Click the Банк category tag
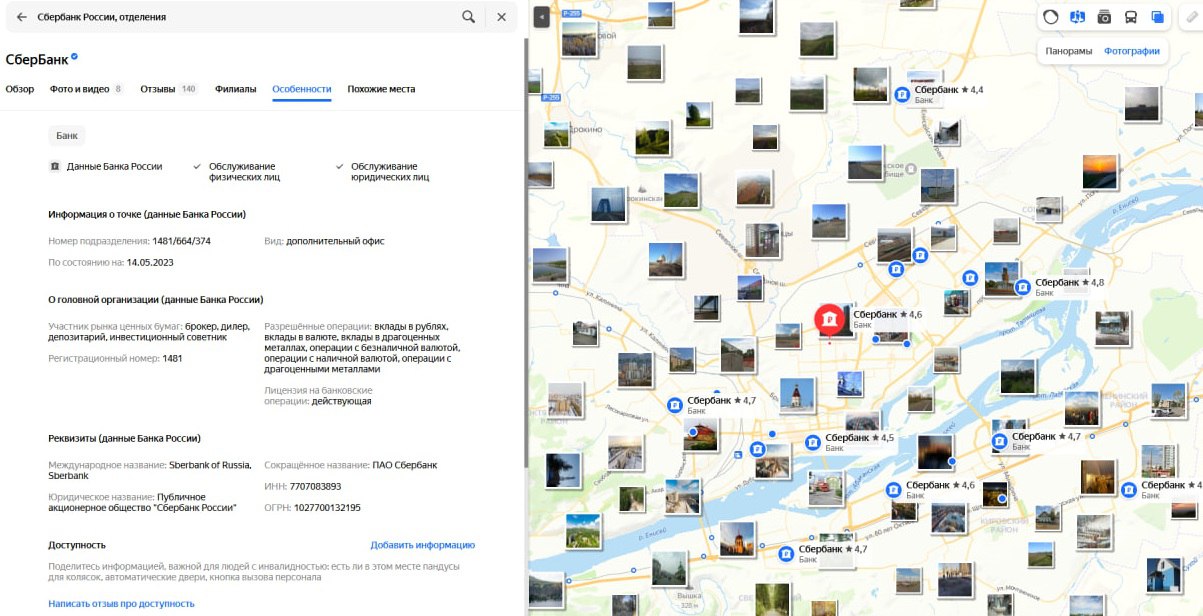This screenshot has height=616, width=1203. tap(67, 136)
